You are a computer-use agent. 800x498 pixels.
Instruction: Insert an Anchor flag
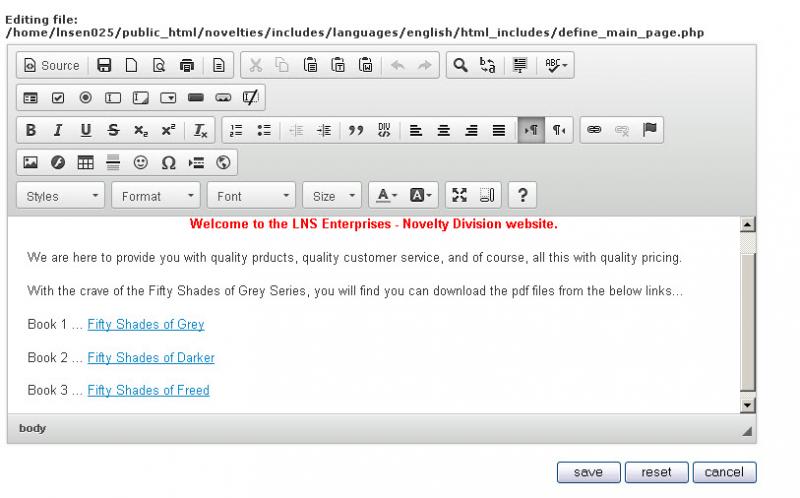[x=649, y=130]
